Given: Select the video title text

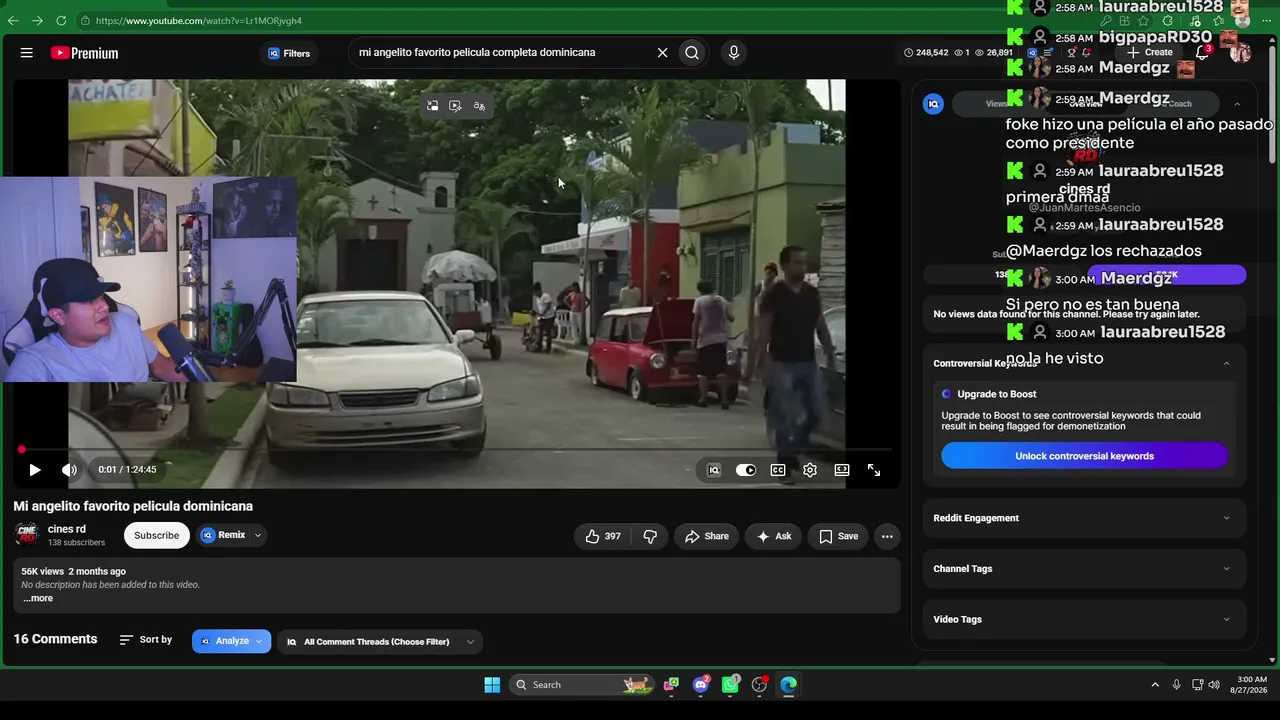Looking at the screenshot, I should [x=133, y=506].
